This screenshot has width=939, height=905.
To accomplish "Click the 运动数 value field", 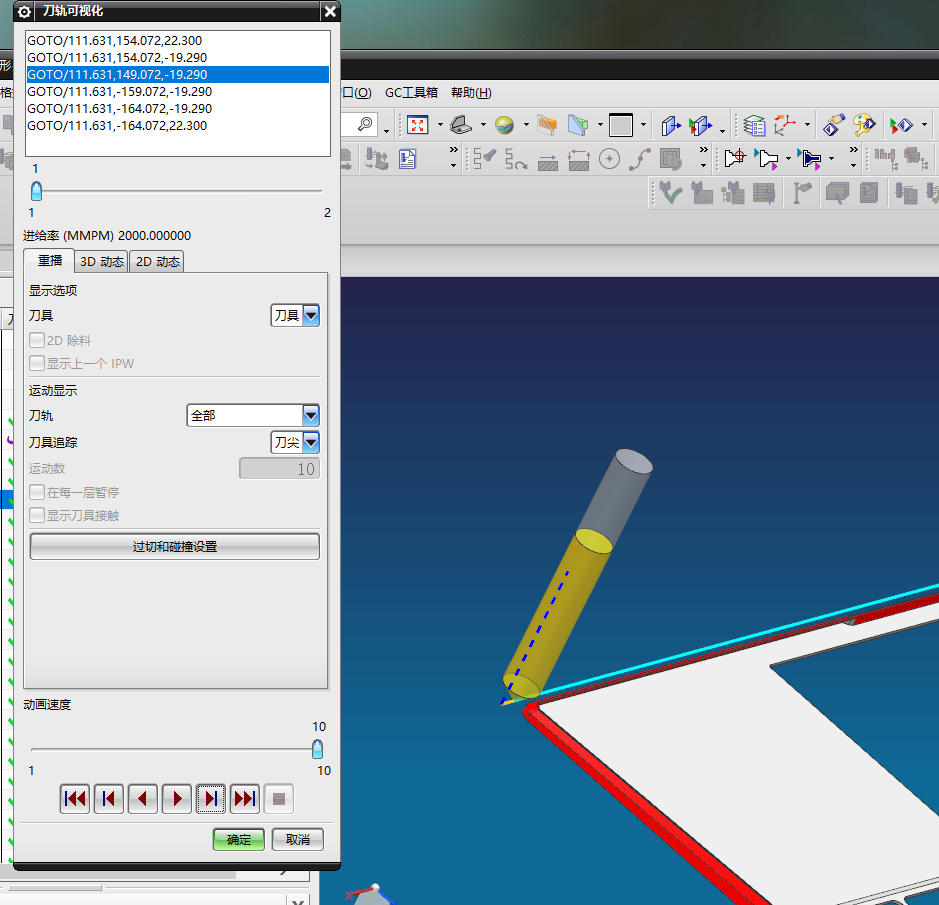I will tap(280, 468).
